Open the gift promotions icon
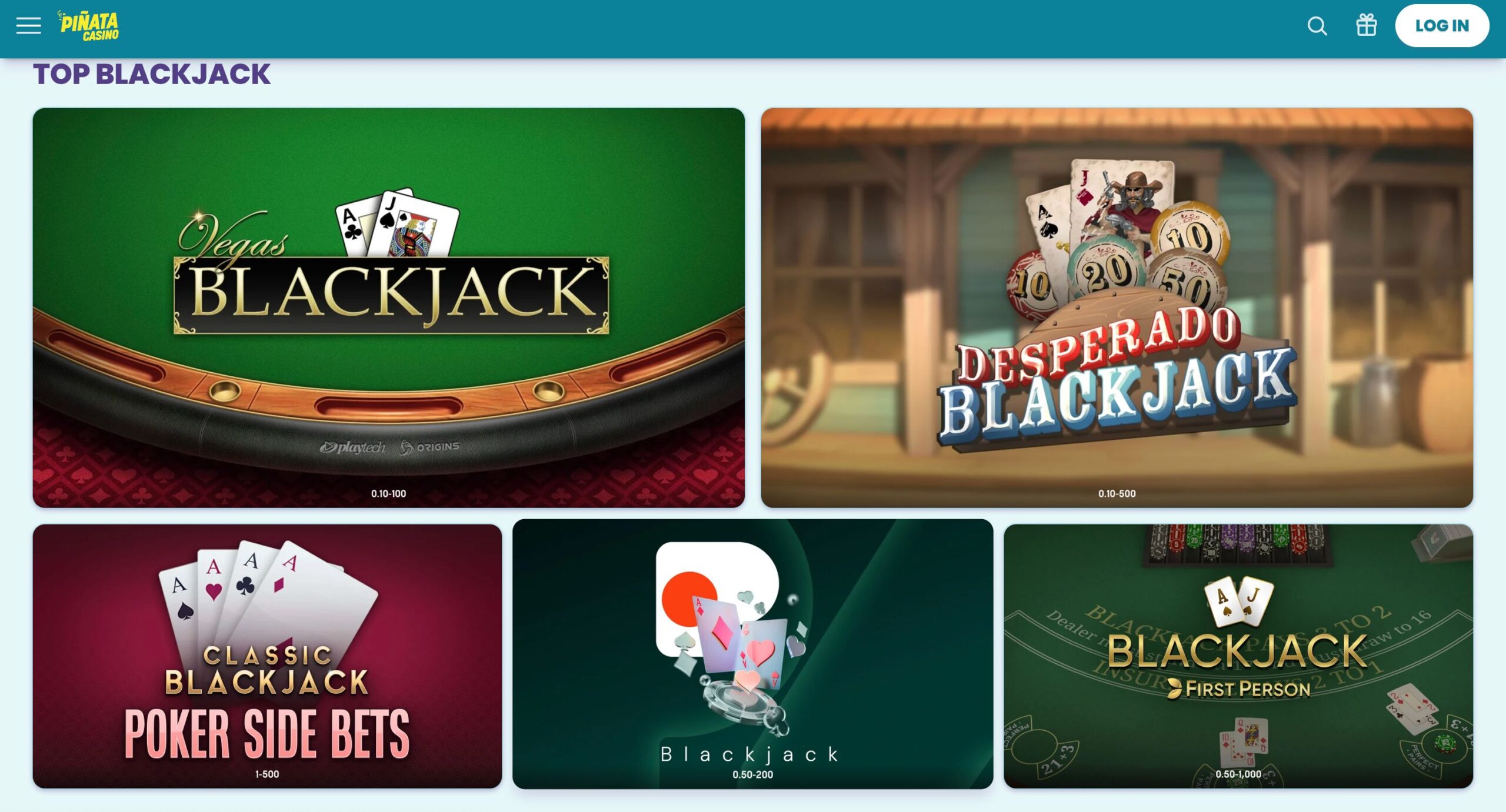This screenshot has width=1506, height=812. tap(1366, 26)
